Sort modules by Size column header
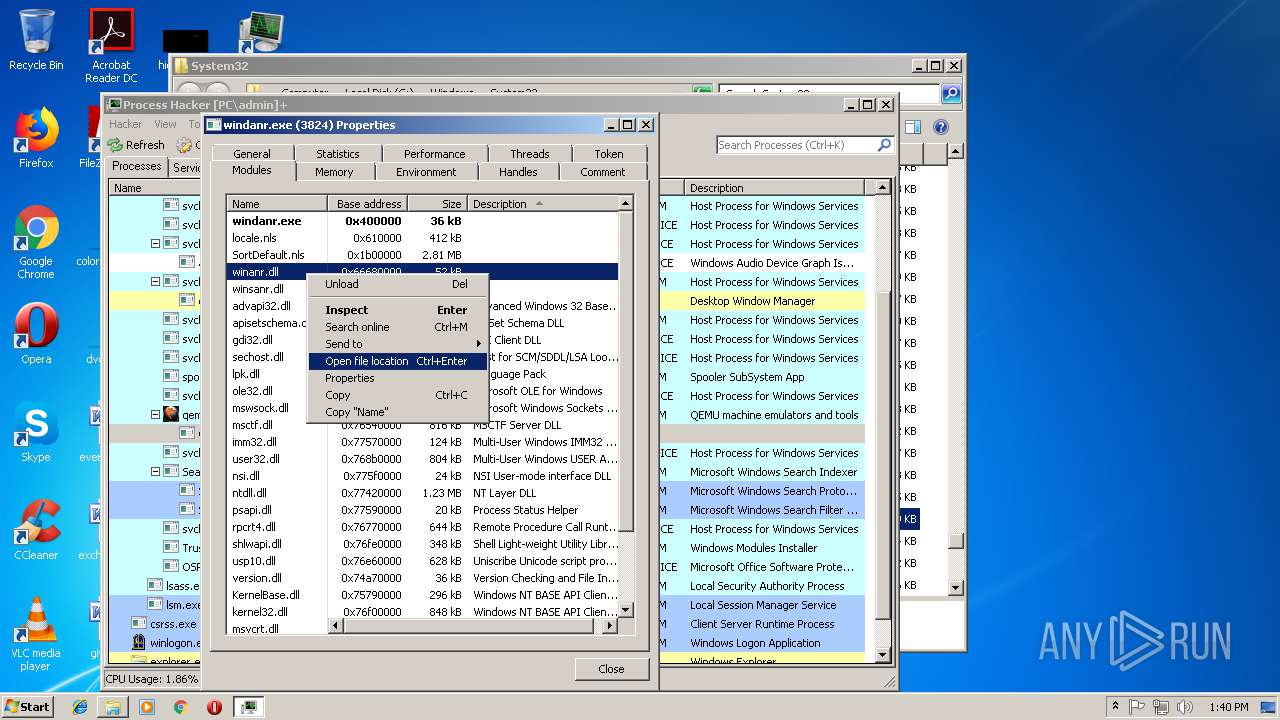The image size is (1280, 720). (x=437, y=204)
